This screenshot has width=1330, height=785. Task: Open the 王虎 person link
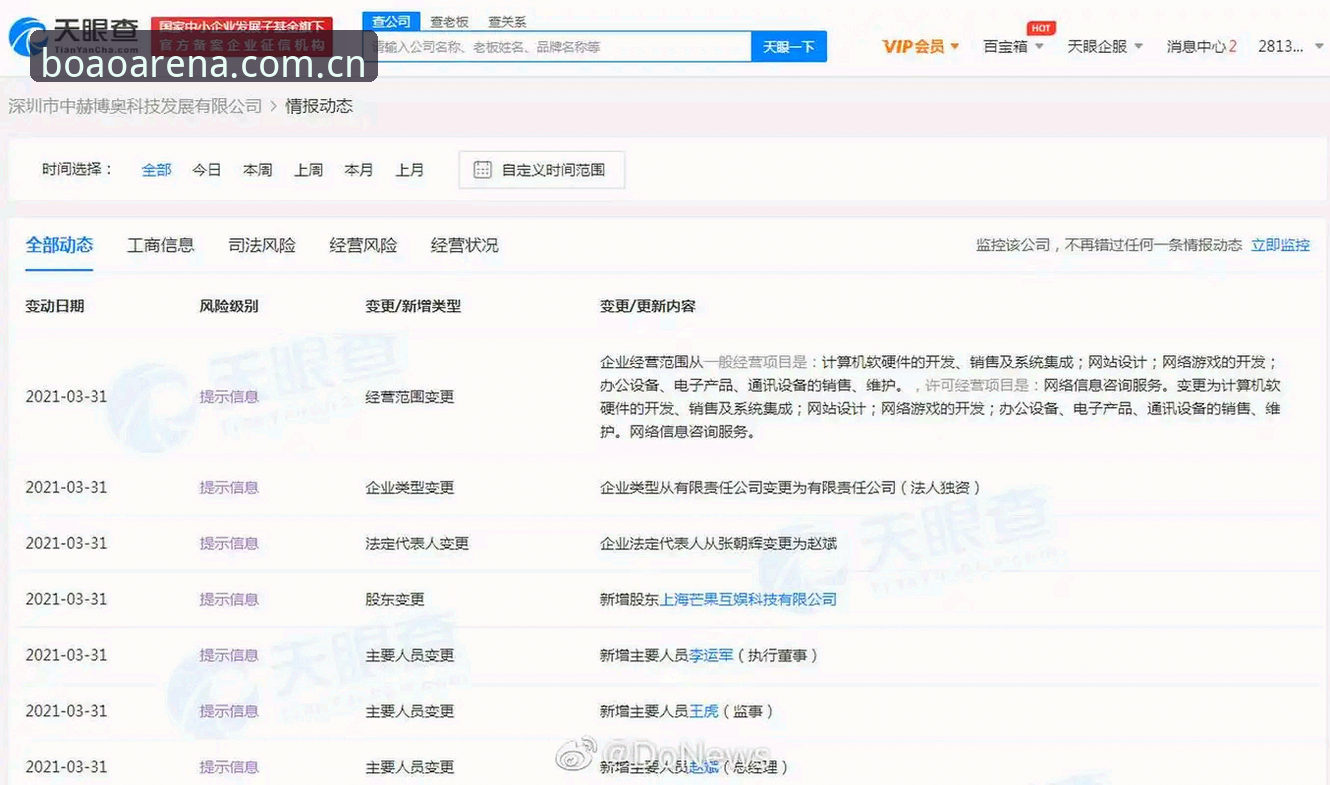(704, 711)
